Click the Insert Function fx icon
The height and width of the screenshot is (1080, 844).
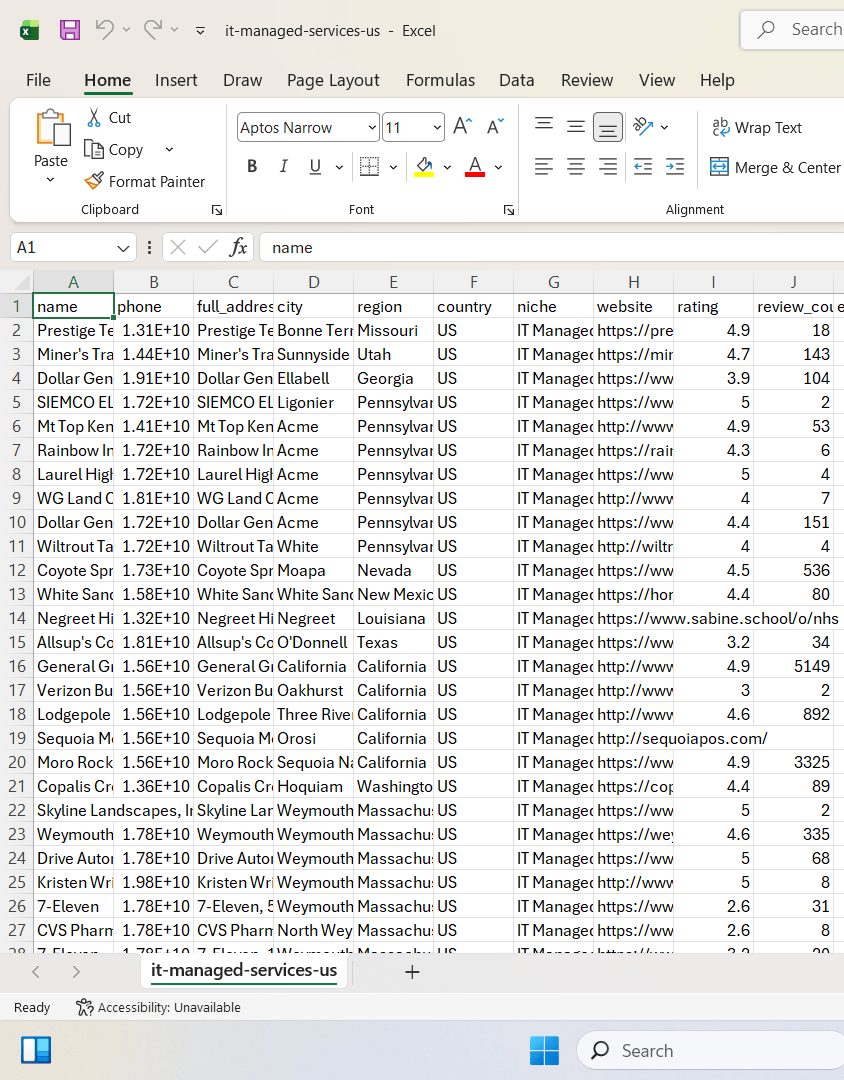[238, 247]
